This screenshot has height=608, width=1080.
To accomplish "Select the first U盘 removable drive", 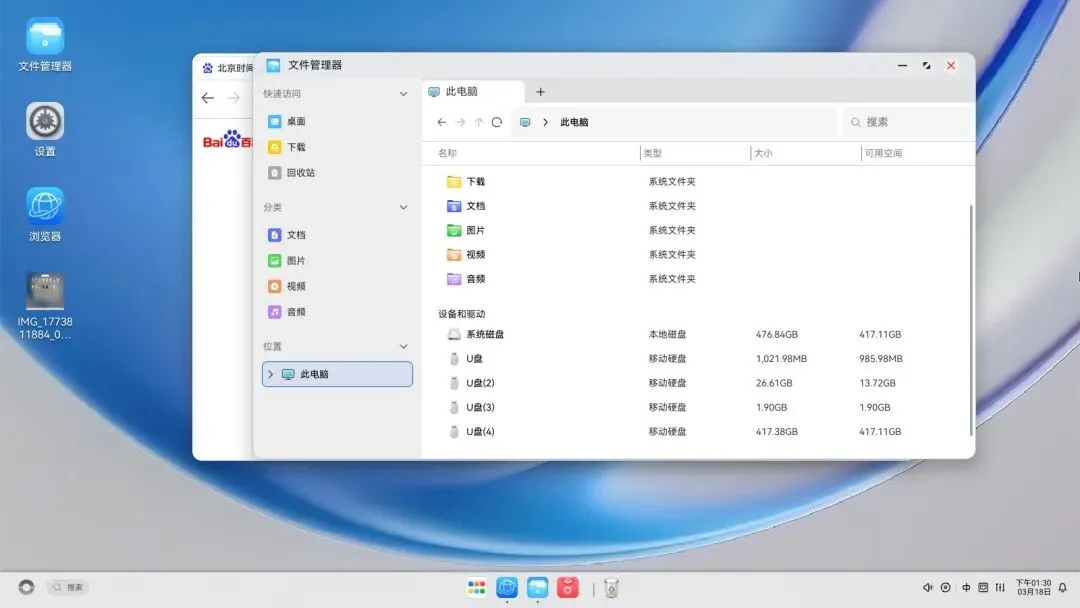I will pos(696,359).
